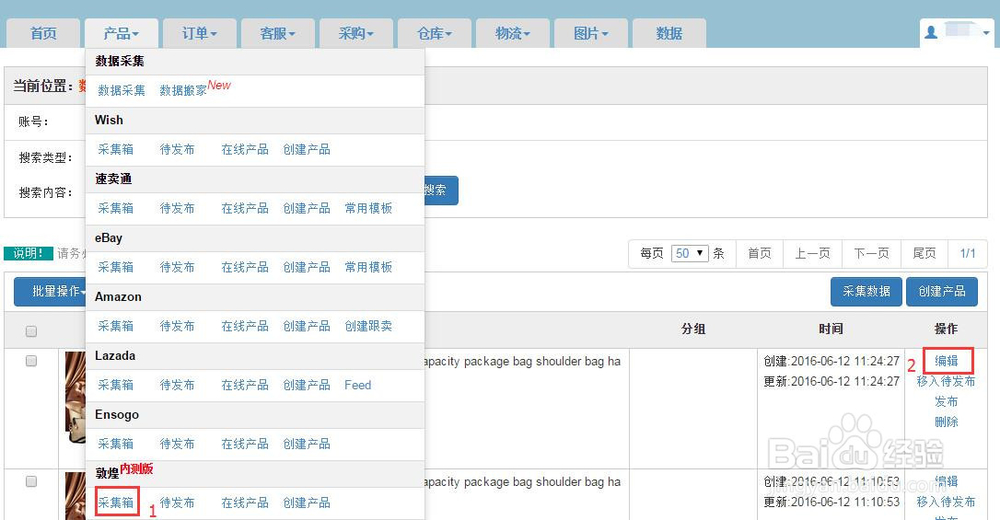1000x520 pixels.
Task: Open 速卖通 待发布
Action: tap(177, 208)
